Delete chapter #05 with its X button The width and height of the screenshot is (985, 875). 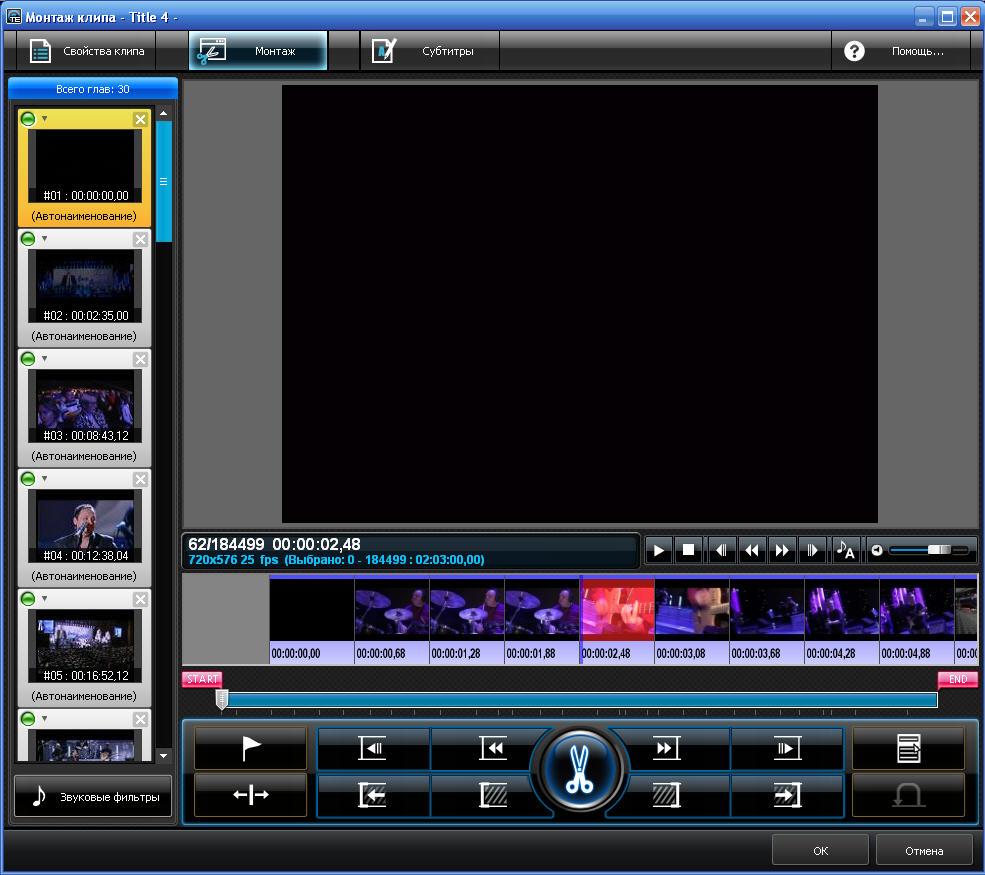(x=141, y=599)
